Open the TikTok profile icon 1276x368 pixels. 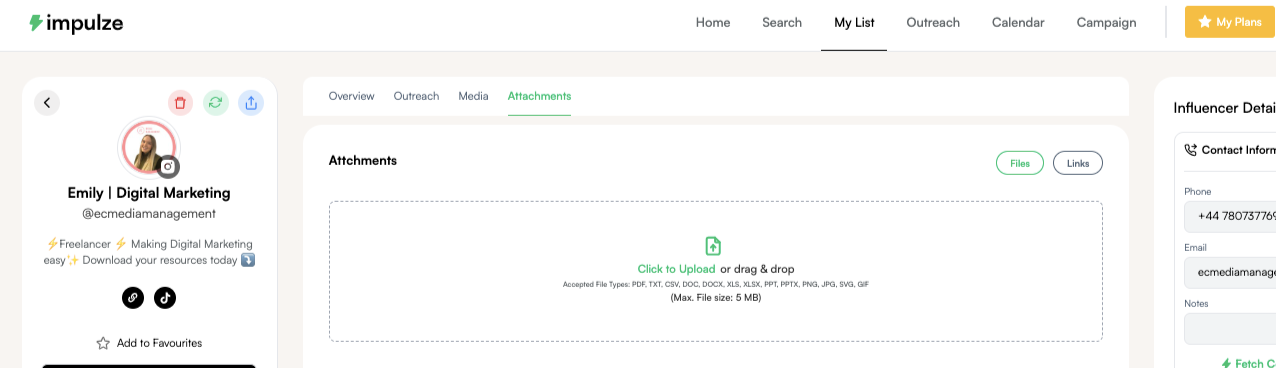pyautogui.click(x=165, y=297)
